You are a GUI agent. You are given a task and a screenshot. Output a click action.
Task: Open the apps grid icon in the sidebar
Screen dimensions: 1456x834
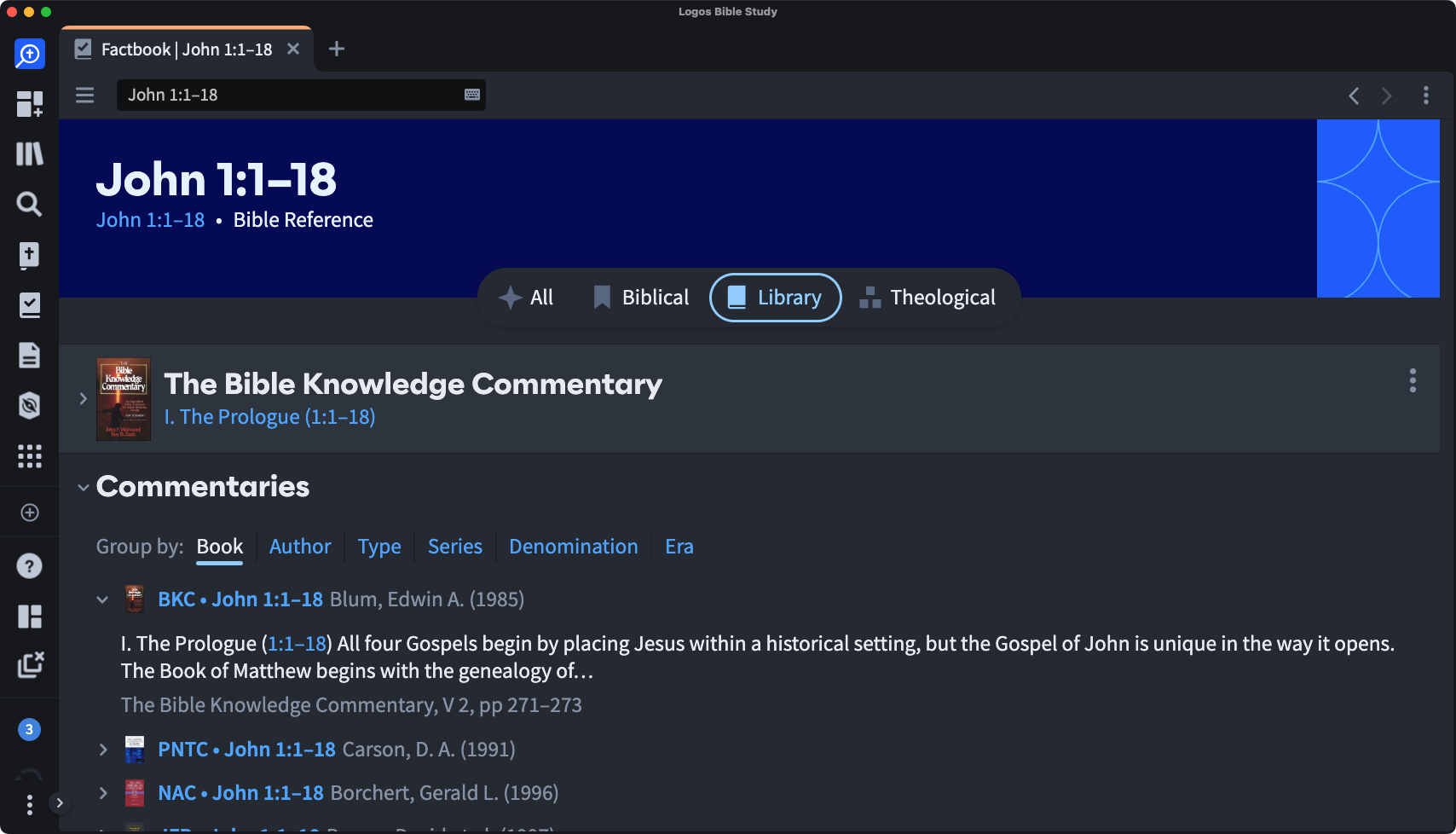coord(29,456)
